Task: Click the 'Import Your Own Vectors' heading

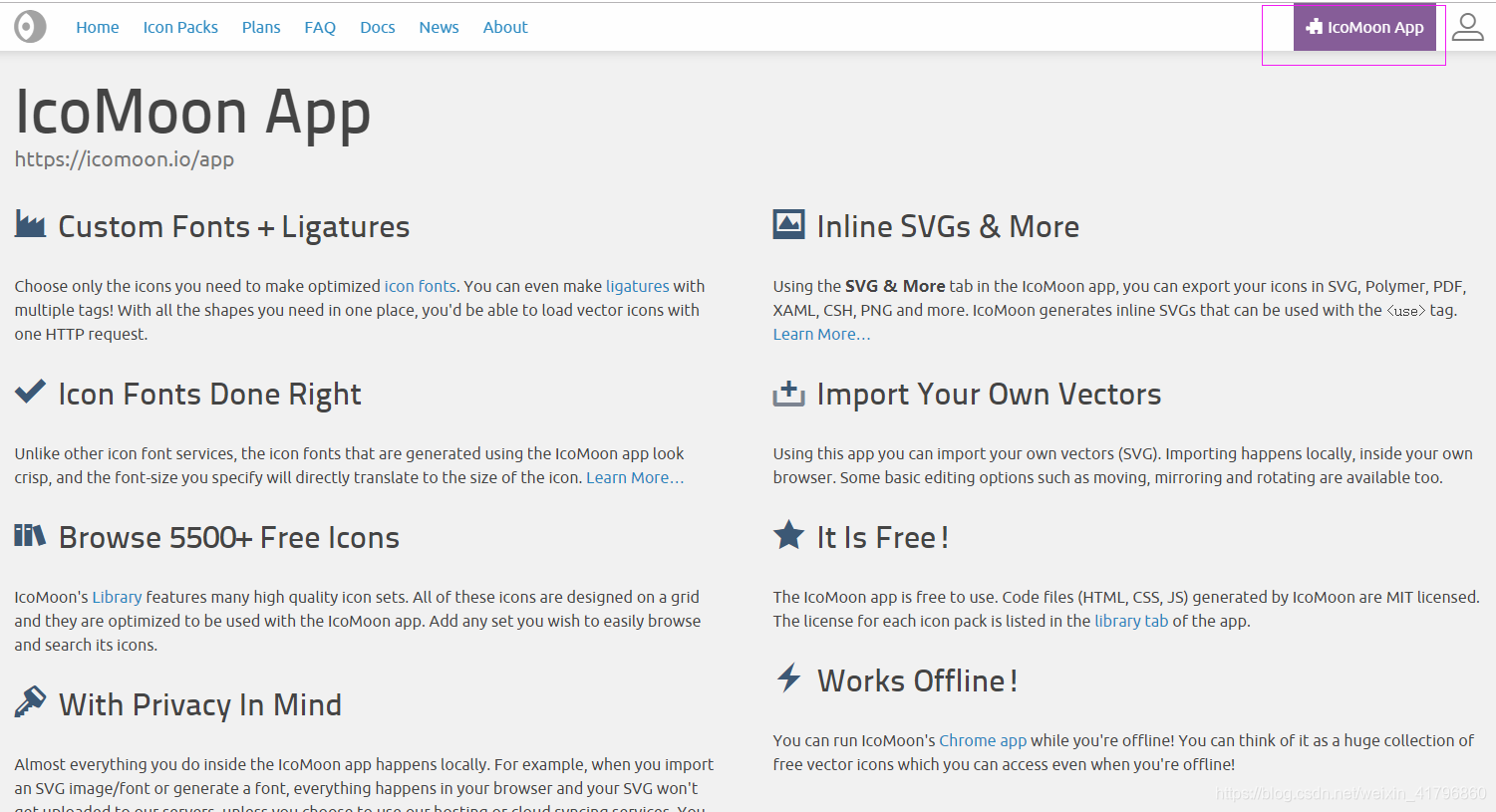Action: point(989,394)
